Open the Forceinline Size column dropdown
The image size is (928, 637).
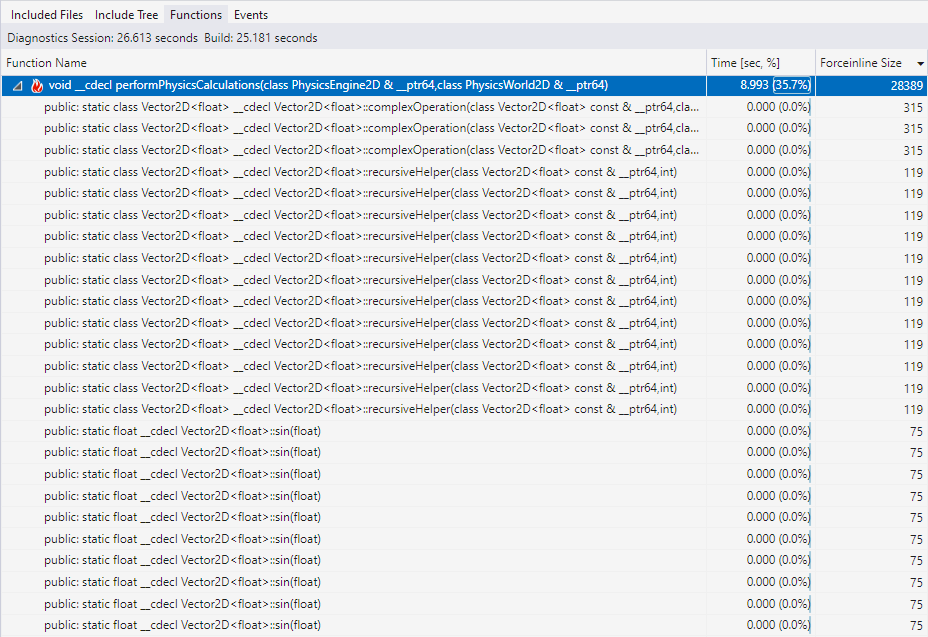click(918, 62)
